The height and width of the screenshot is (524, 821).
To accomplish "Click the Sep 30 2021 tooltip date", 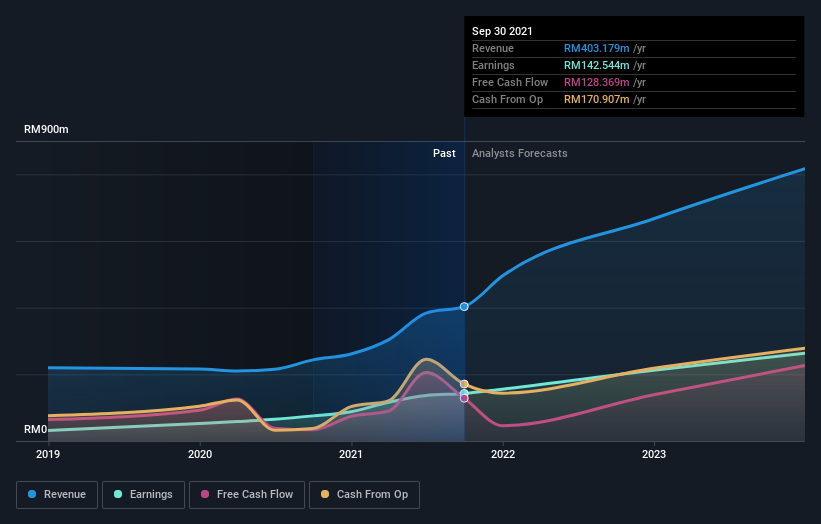I will click(502, 31).
